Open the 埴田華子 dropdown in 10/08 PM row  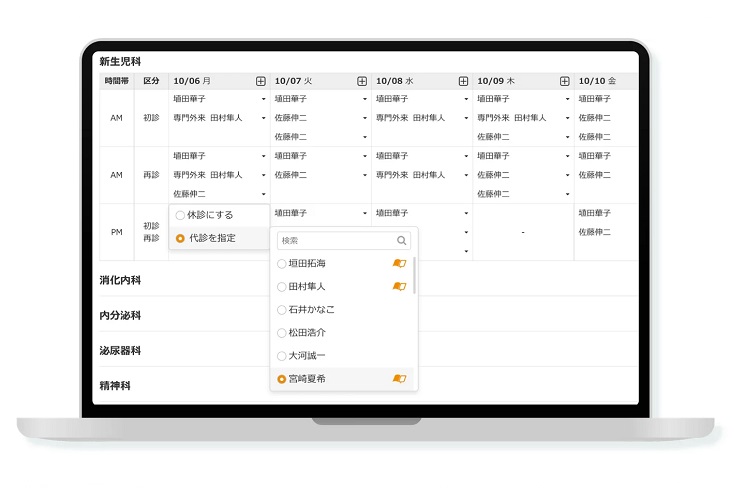click(466, 213)
